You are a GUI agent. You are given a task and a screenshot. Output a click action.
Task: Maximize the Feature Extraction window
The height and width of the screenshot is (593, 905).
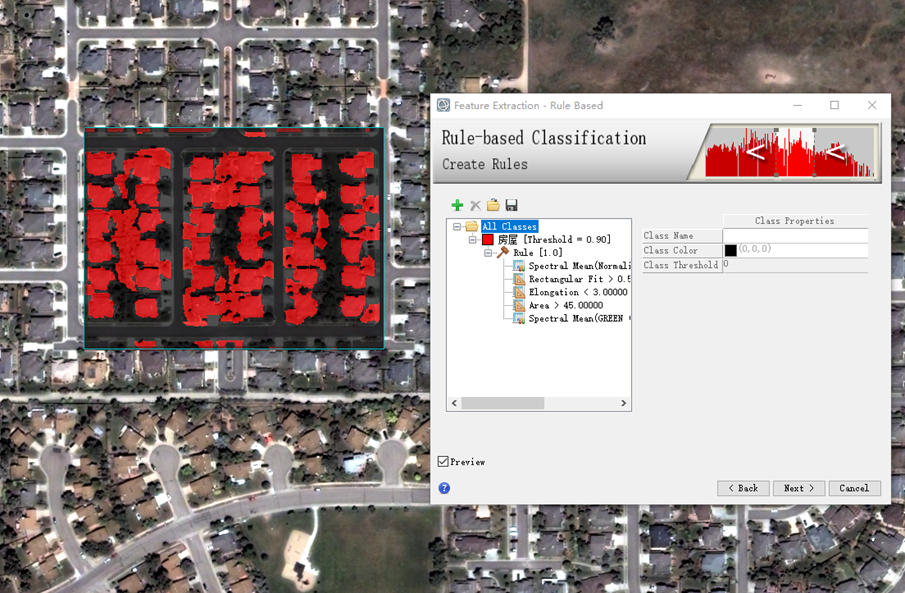[x=835, y=105]
